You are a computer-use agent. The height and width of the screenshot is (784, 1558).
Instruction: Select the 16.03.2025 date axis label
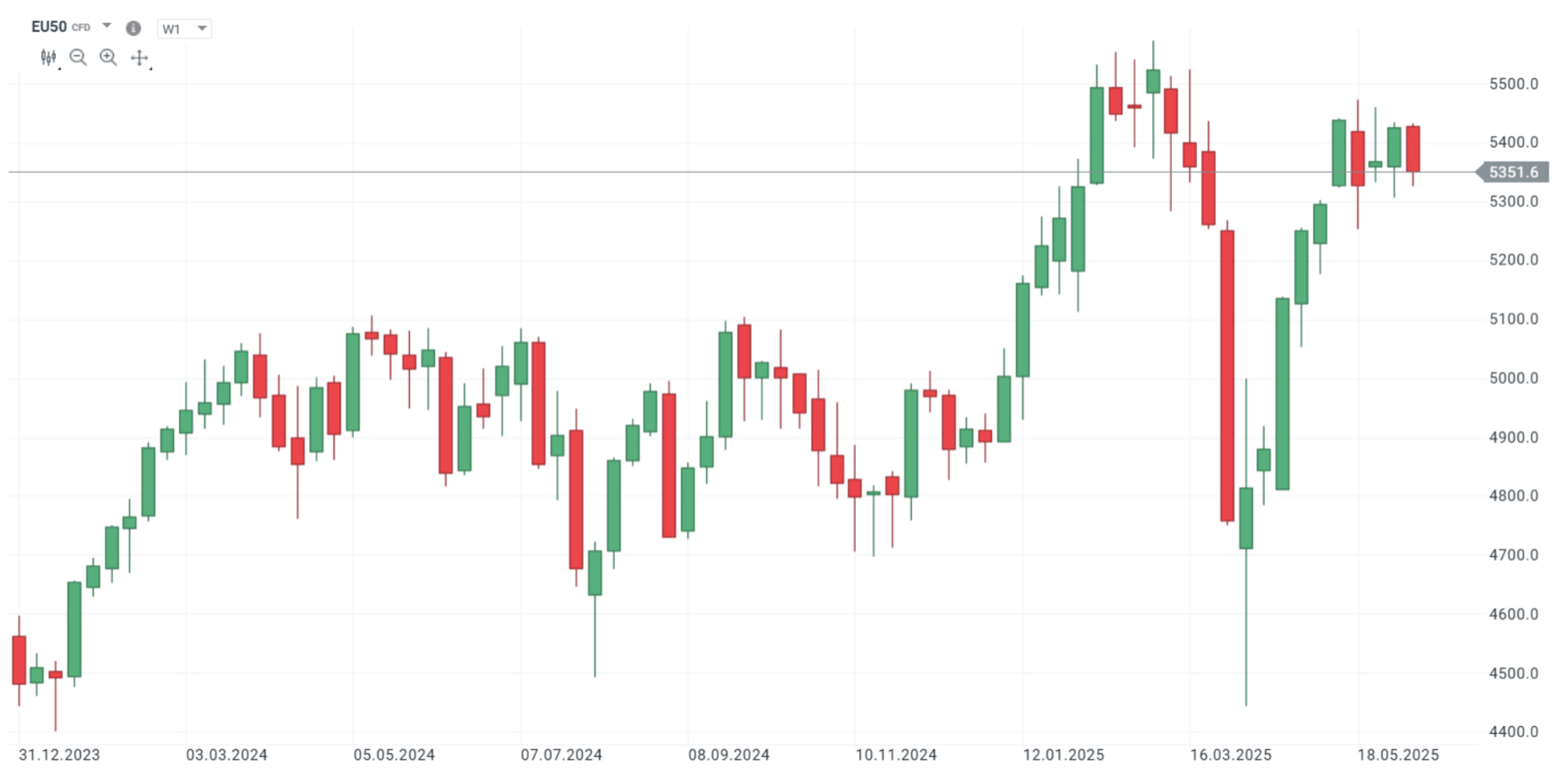[1231, 755]
